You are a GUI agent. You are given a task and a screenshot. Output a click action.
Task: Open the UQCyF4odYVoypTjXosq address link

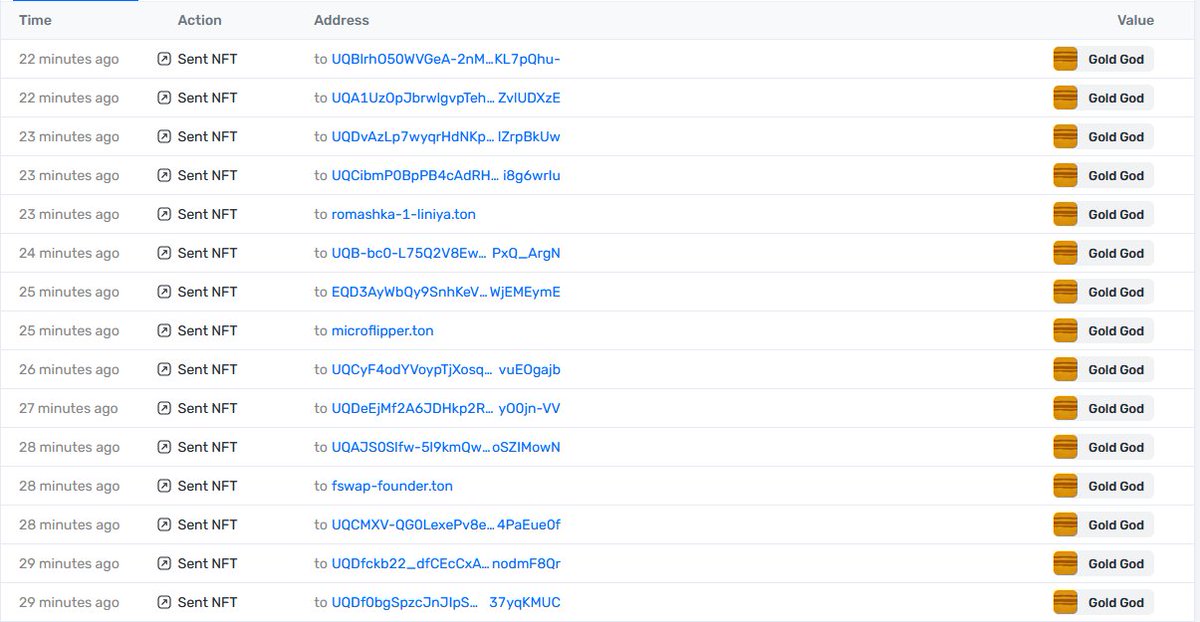[444, 369]
